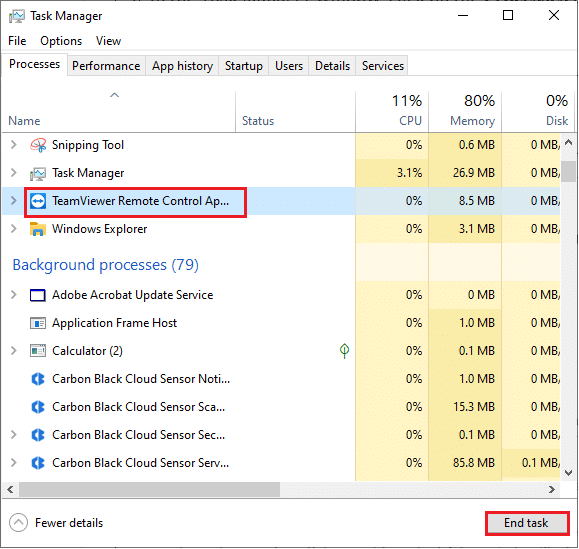Click the Calculator process icon

pyautogui.click(x=38, y=351)
